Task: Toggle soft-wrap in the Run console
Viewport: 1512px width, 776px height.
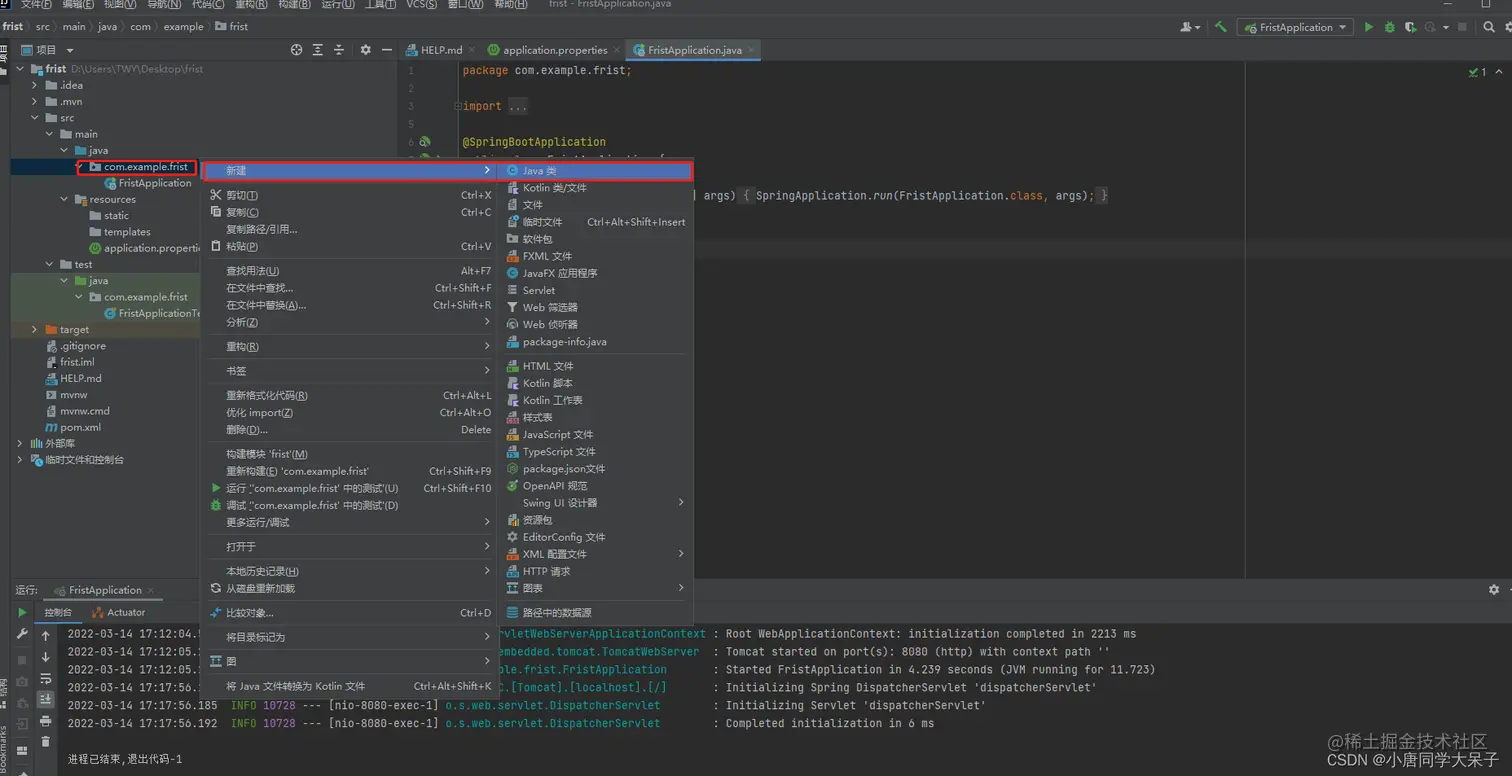Action: click(x=45, y=679)
